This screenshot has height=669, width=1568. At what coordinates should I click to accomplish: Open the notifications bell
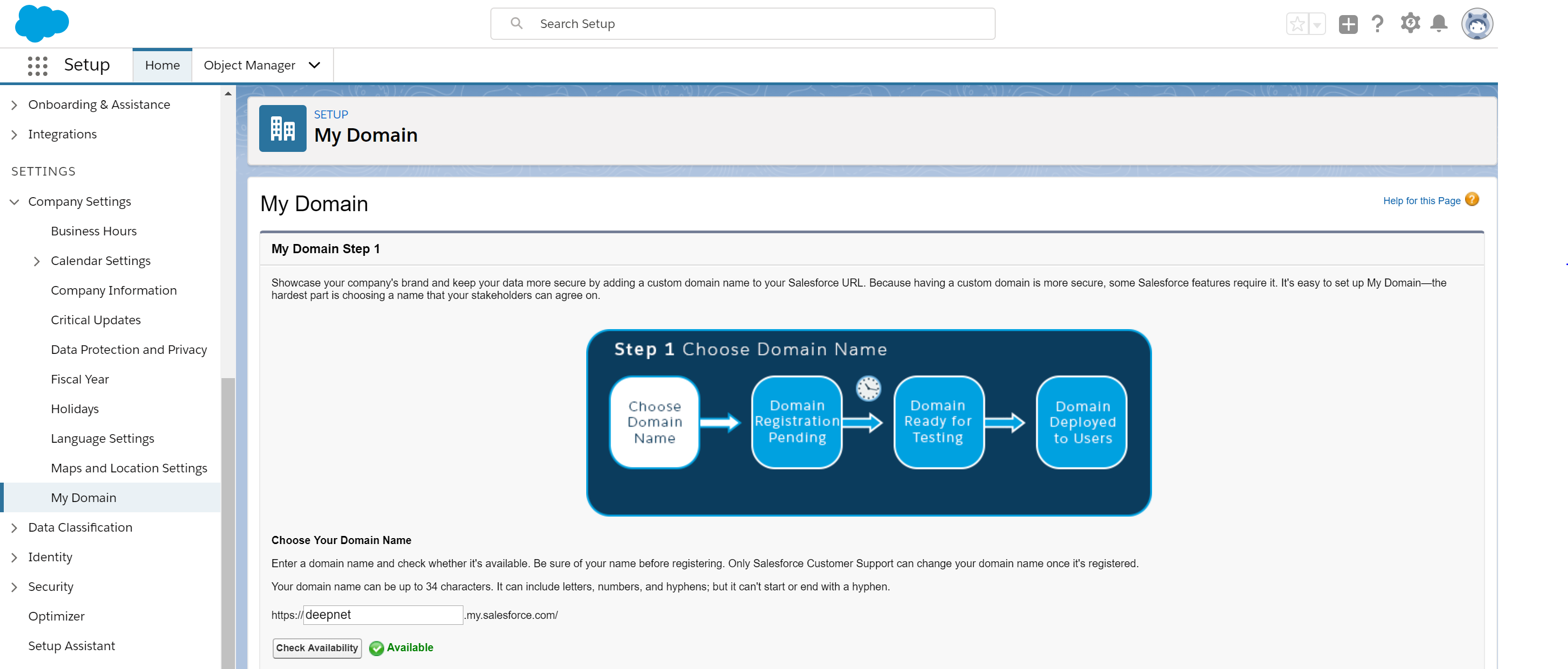(1439, 24)
